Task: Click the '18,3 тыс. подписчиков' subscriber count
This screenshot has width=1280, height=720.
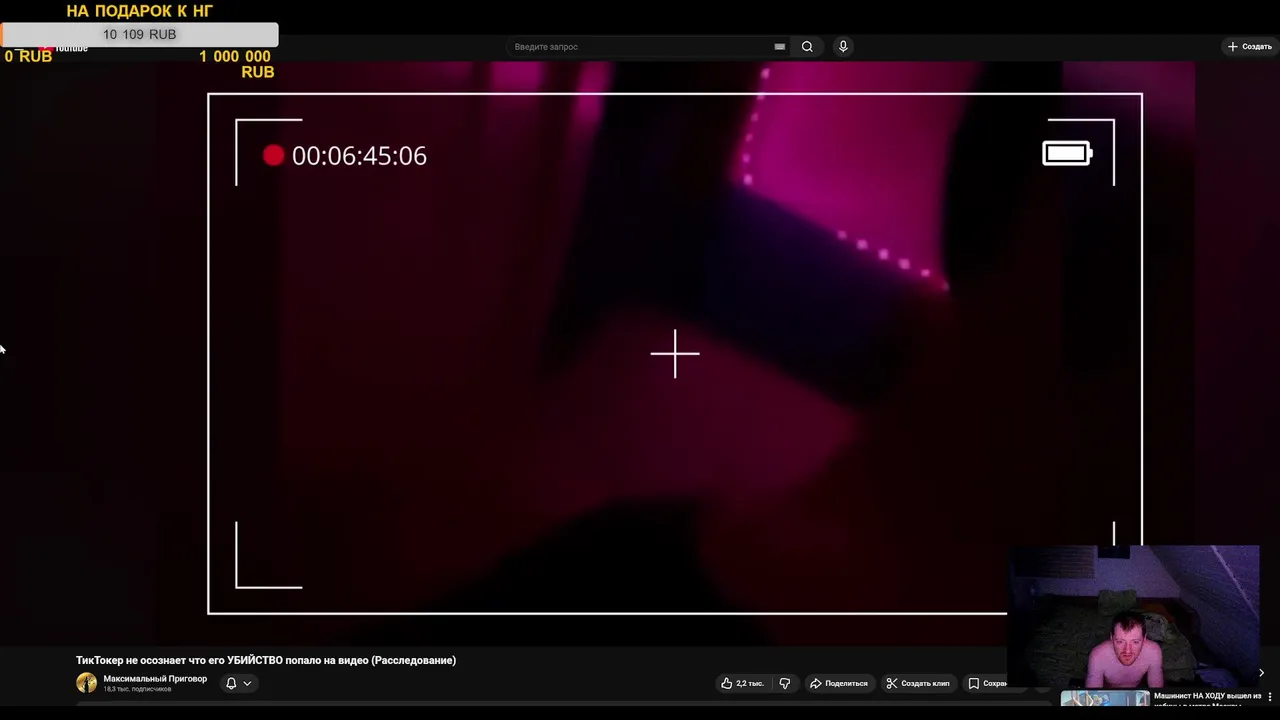Action: pos(137,690)
